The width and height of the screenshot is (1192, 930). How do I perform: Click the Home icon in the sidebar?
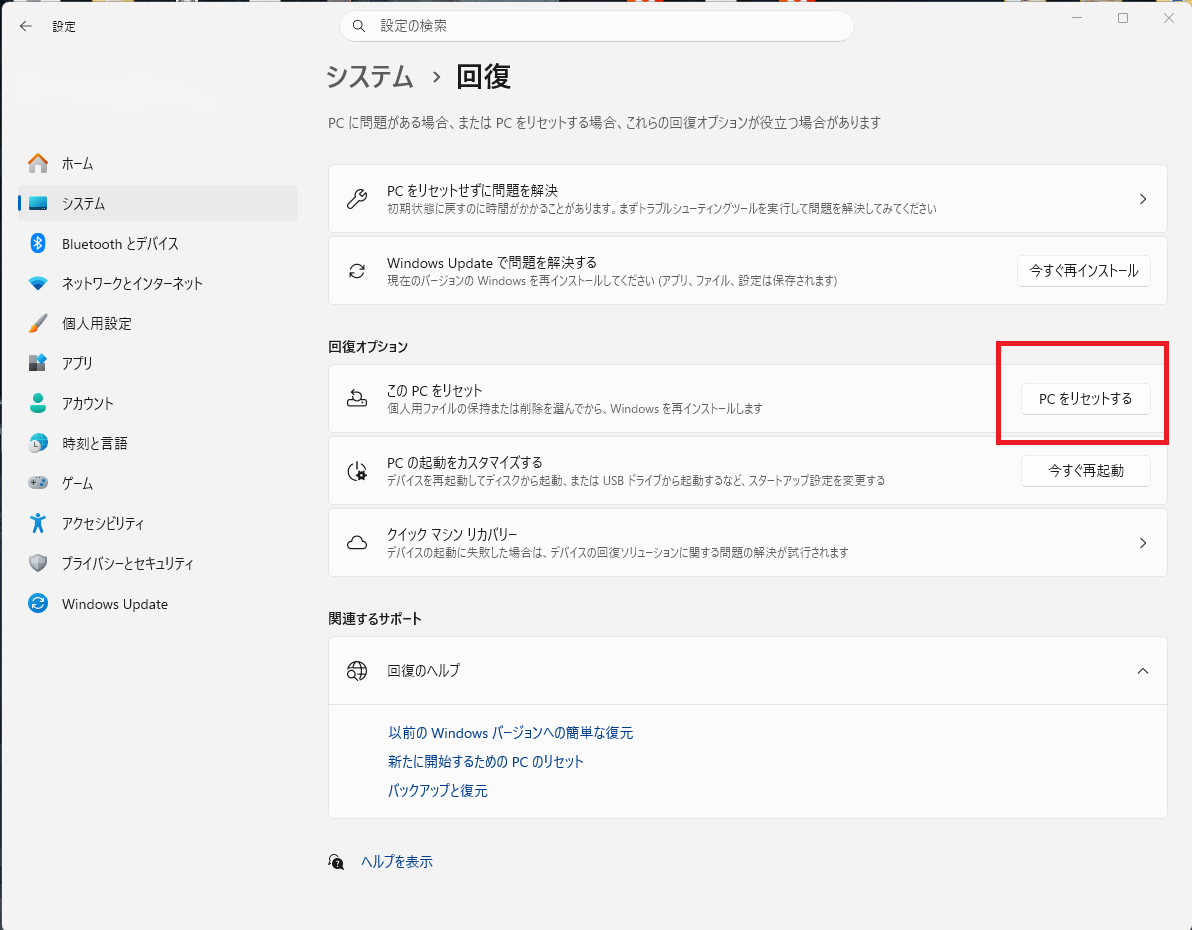tap(38, 163)
